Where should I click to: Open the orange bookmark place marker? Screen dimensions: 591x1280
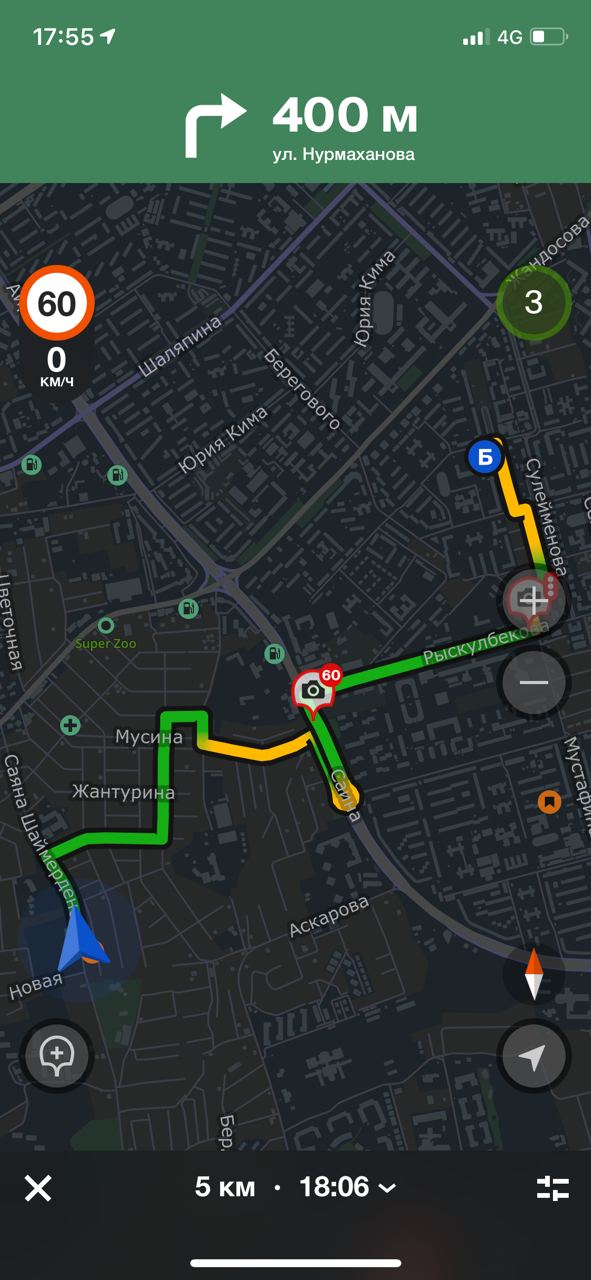tap(549, 801)
